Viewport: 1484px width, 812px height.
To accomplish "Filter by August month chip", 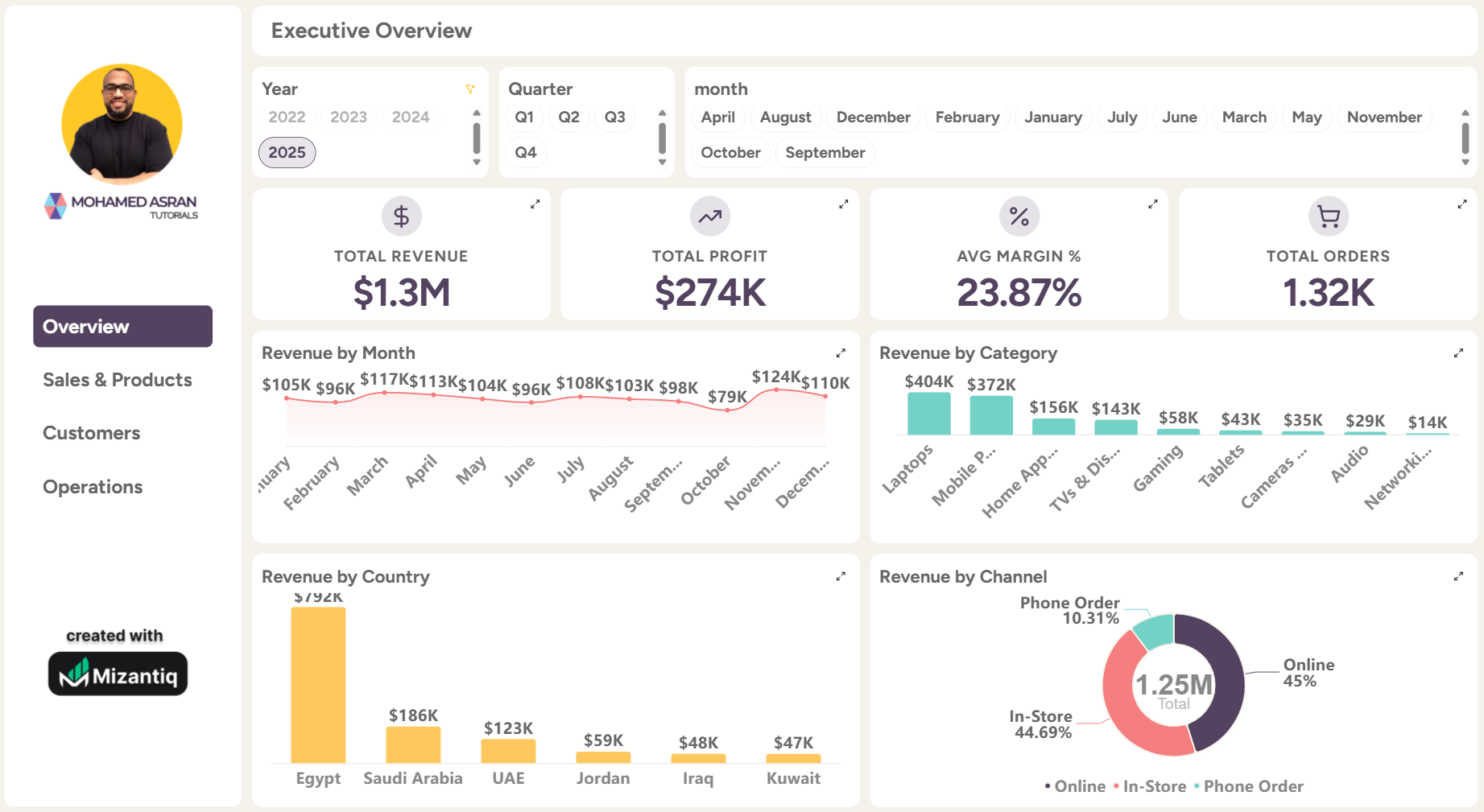I will tap(786, 117).
